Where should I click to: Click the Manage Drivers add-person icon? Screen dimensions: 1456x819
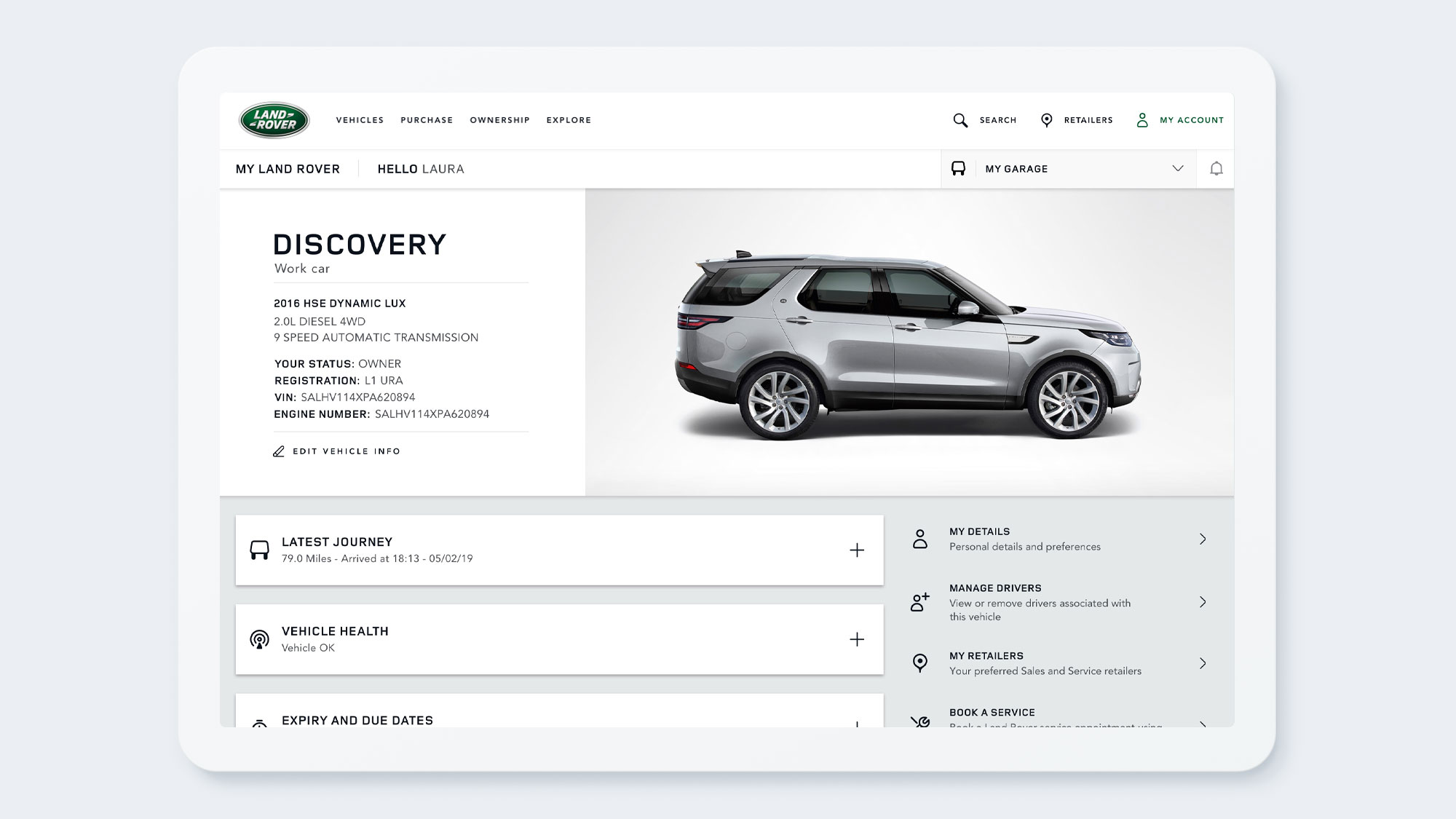point(920,602)
